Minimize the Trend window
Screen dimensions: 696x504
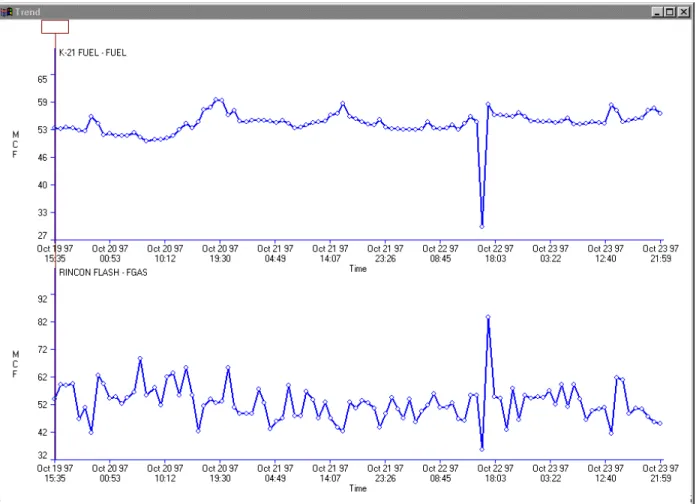[x=657, y=12]
